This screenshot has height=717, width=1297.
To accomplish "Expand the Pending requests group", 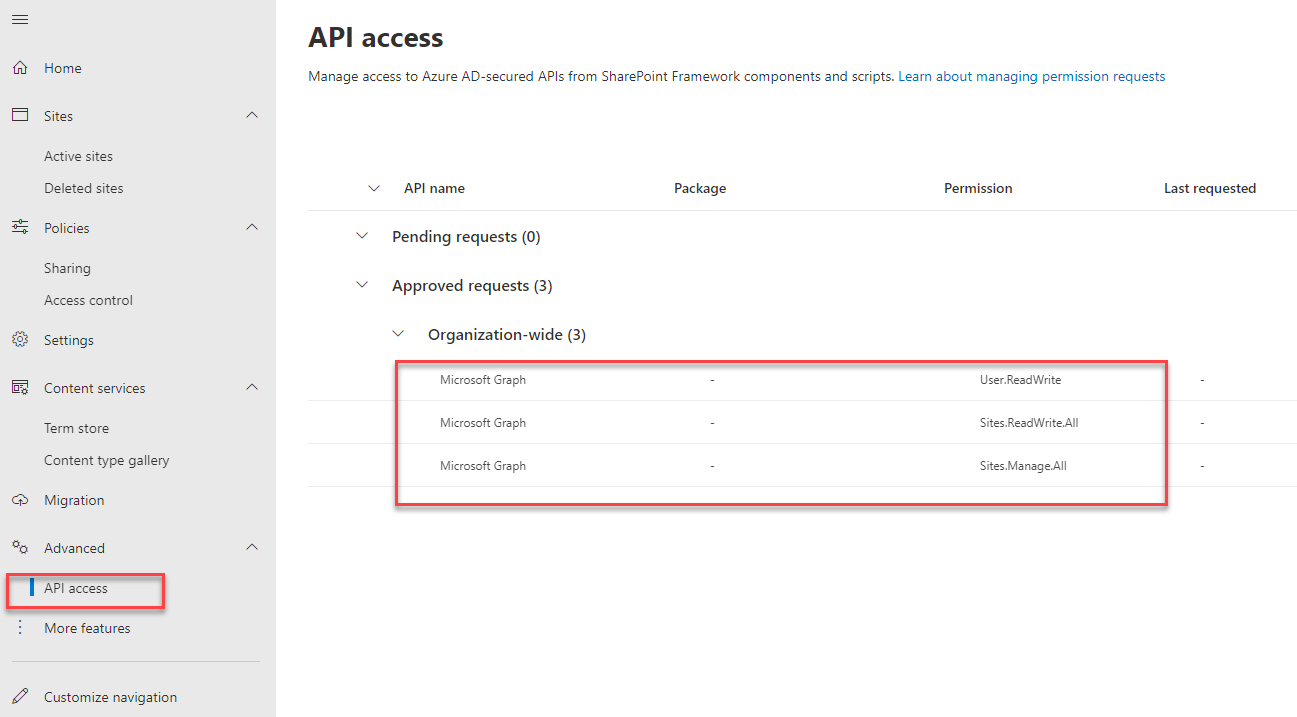I will click(x=362, y=235).
